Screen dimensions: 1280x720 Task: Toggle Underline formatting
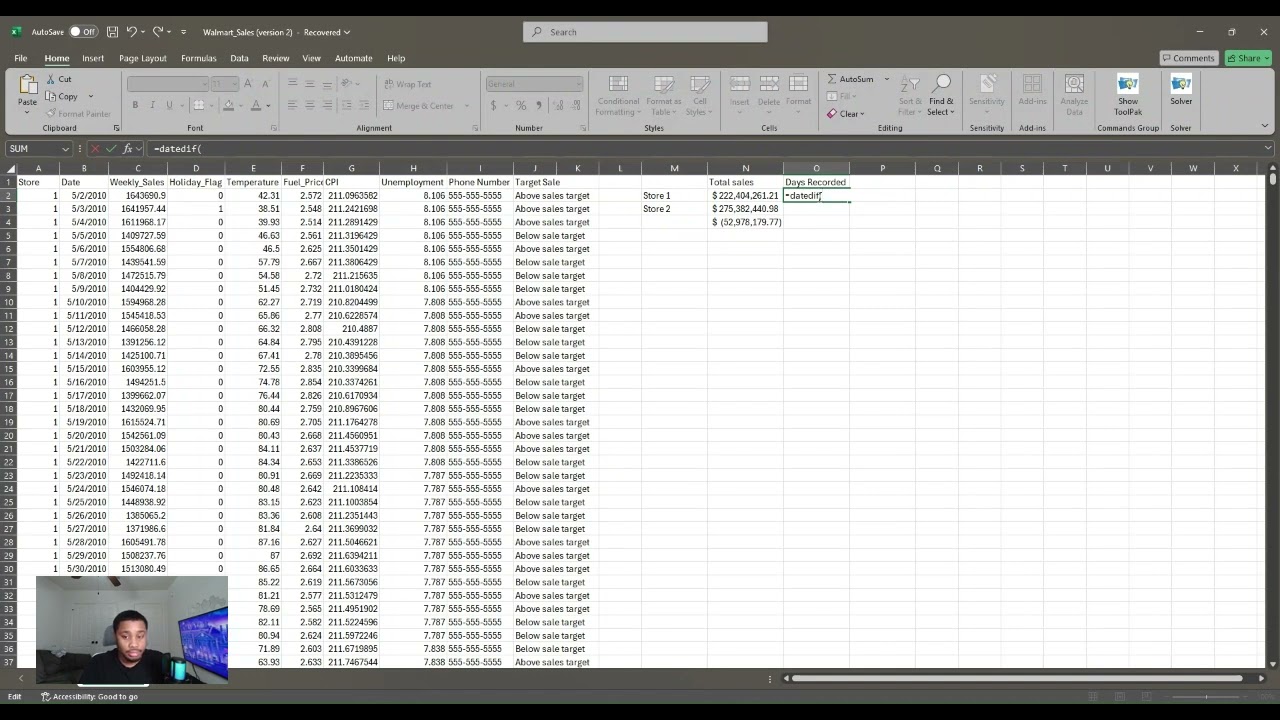click(169, 105)
